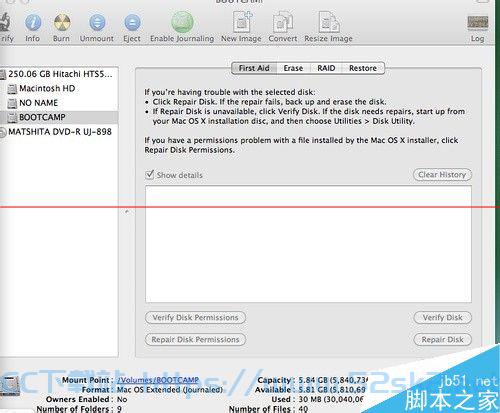Click the Clear History button
This screenshot has height=413, width=500.
coord(442,175)
